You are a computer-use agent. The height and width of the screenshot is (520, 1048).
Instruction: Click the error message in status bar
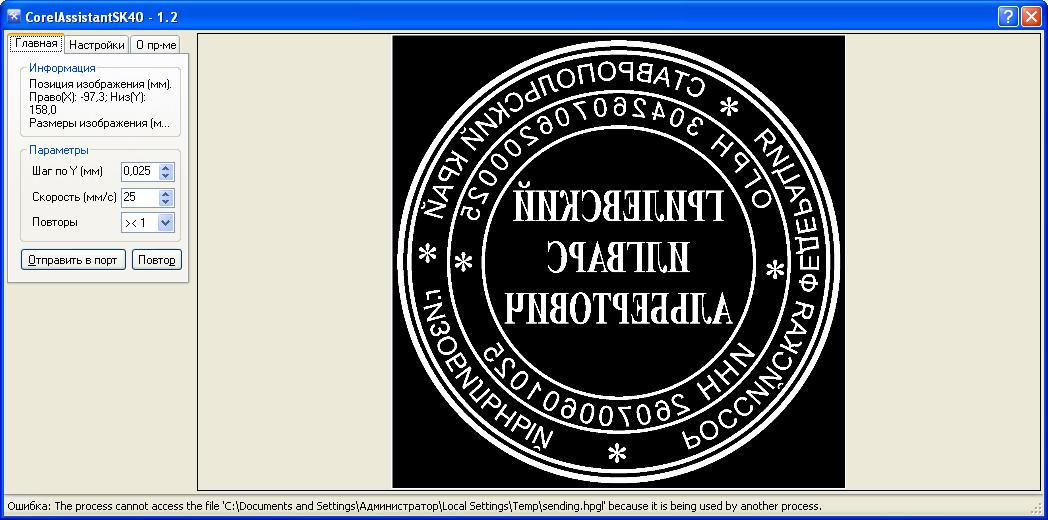click(x=412, y=507)
